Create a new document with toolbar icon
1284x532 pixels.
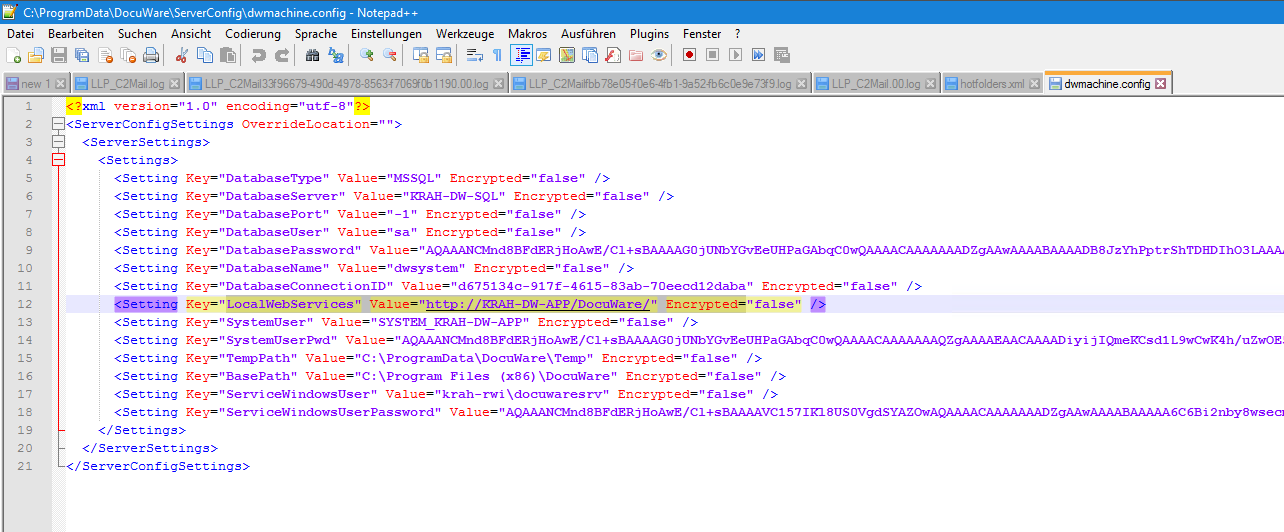pos(13,55)
